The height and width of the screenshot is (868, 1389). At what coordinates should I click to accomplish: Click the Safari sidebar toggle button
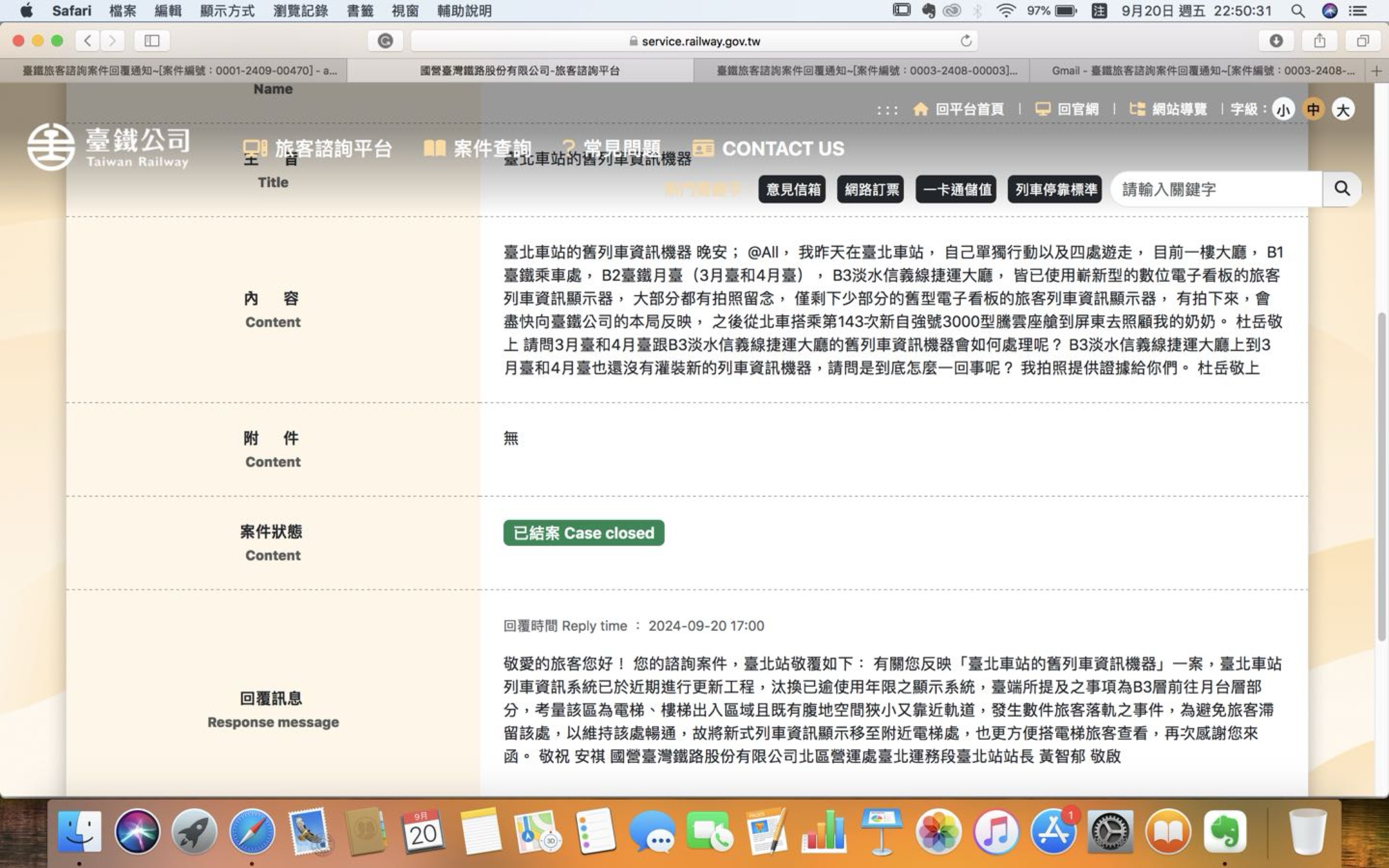click(151, 41)
